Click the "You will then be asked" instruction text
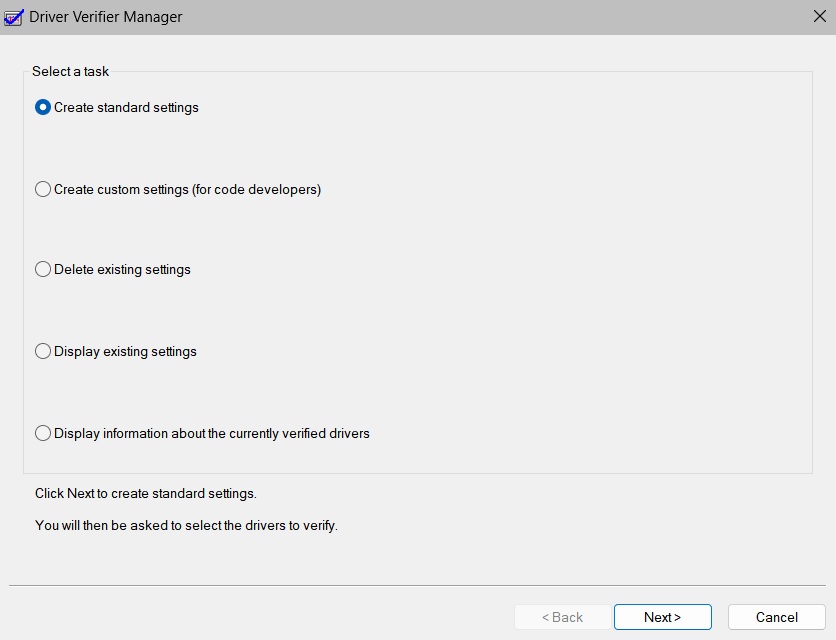This screenshot has width=836, height=640. [188, 524]
